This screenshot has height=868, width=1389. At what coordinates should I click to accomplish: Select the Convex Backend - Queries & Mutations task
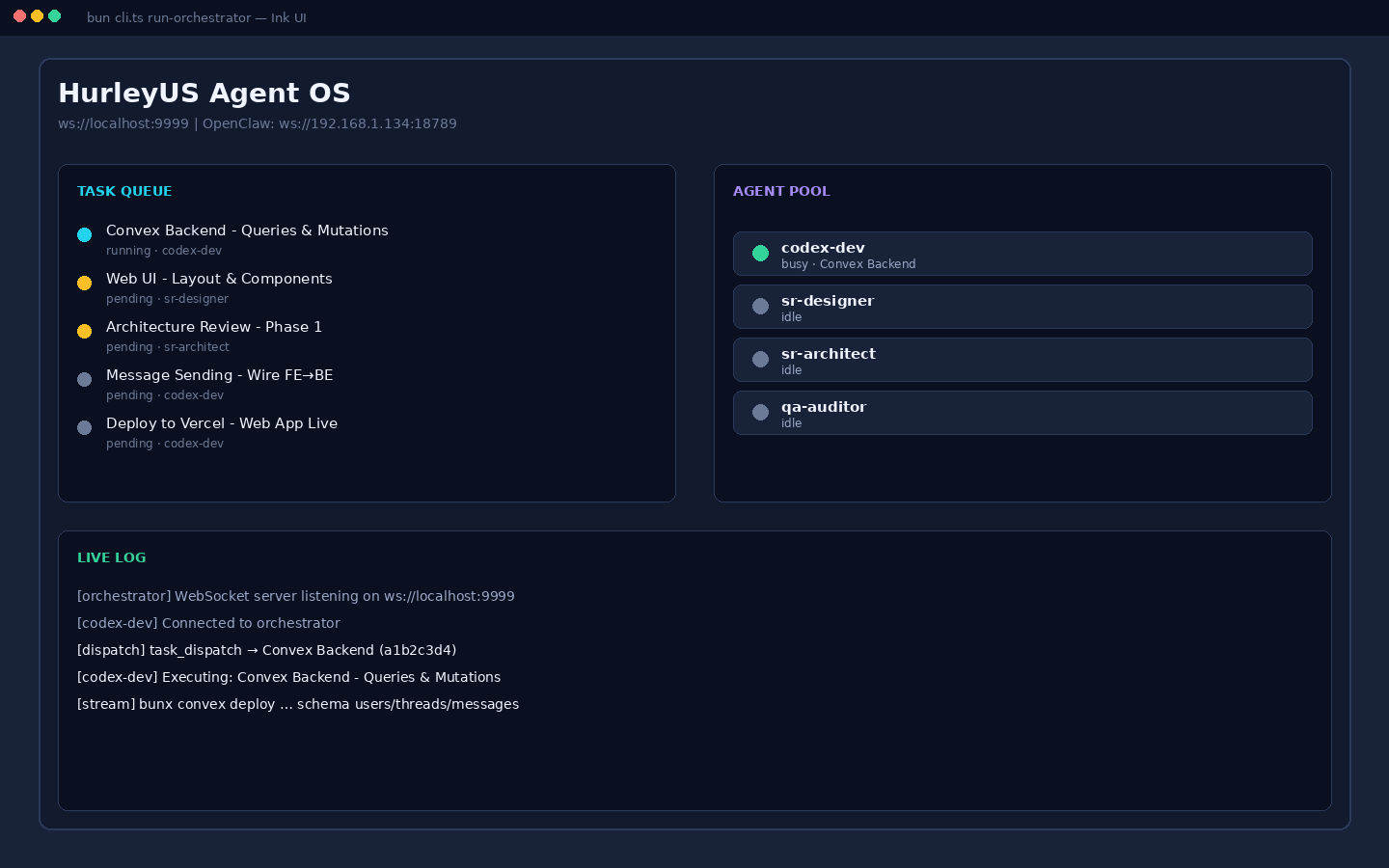[247, 231]
